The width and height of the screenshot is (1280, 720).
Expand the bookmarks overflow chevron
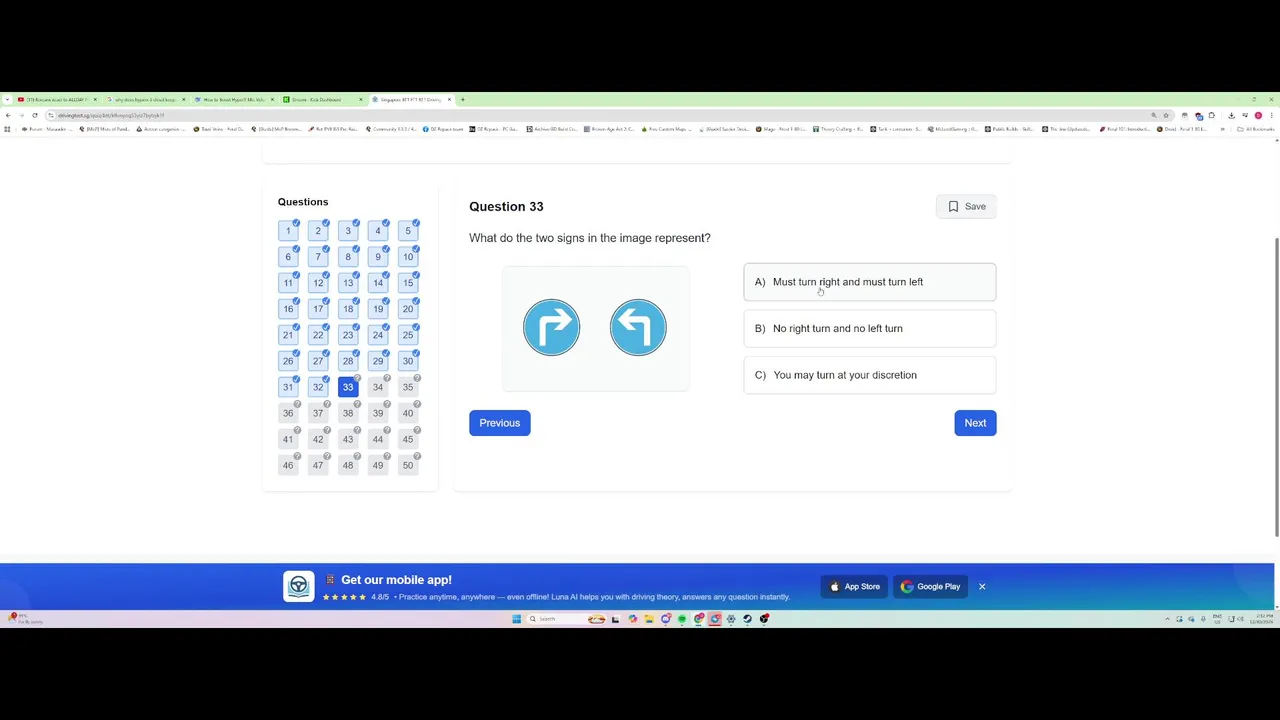1222,129
